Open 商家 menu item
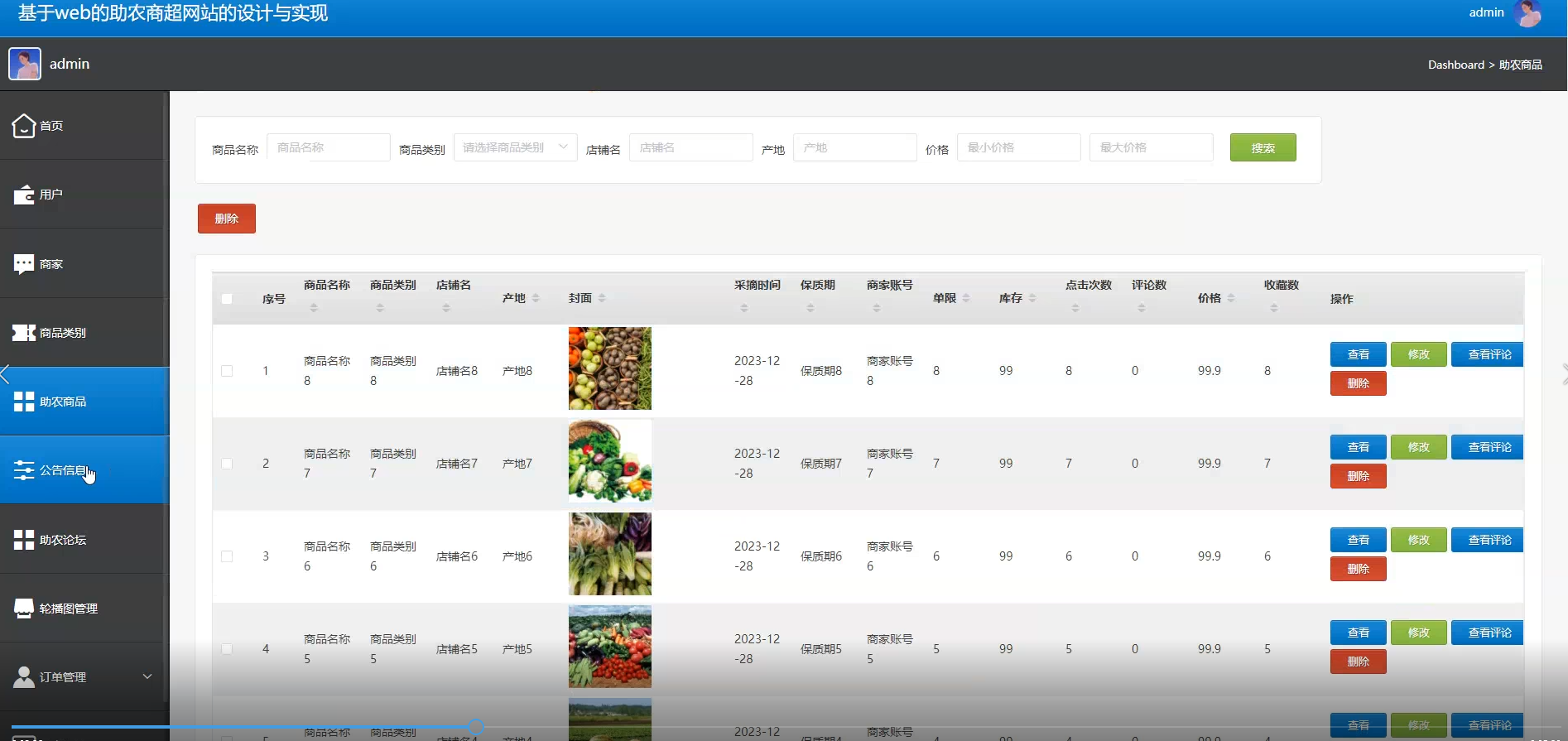 point(84,264)
